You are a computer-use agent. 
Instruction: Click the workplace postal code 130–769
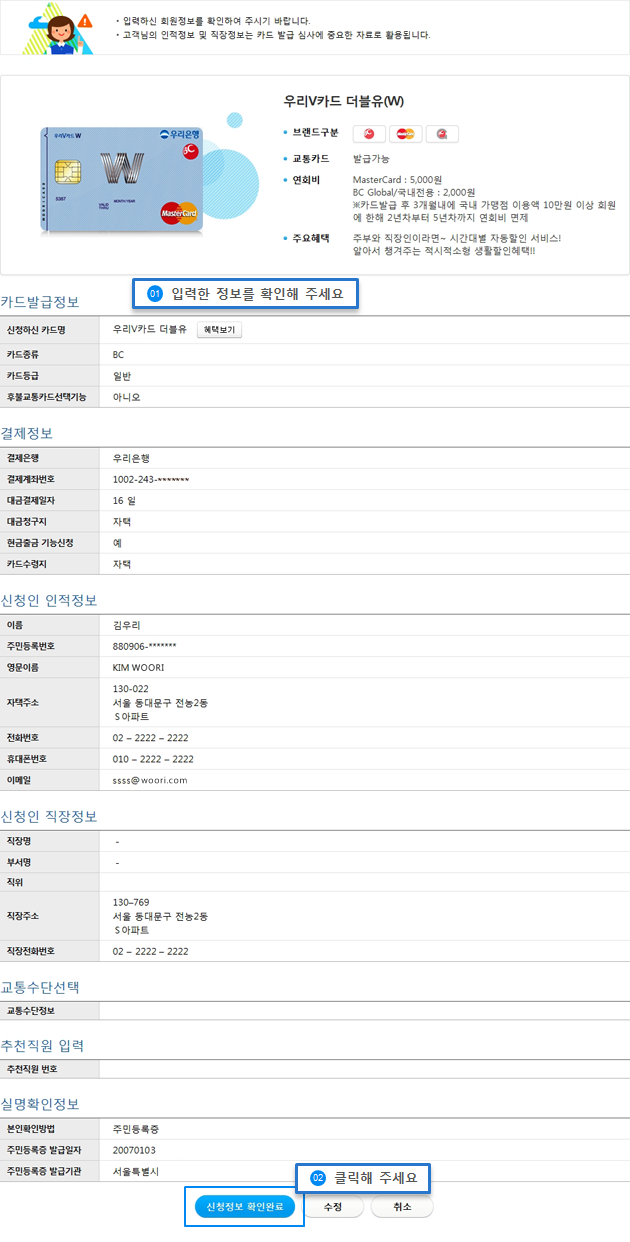(x=131, y=902)
